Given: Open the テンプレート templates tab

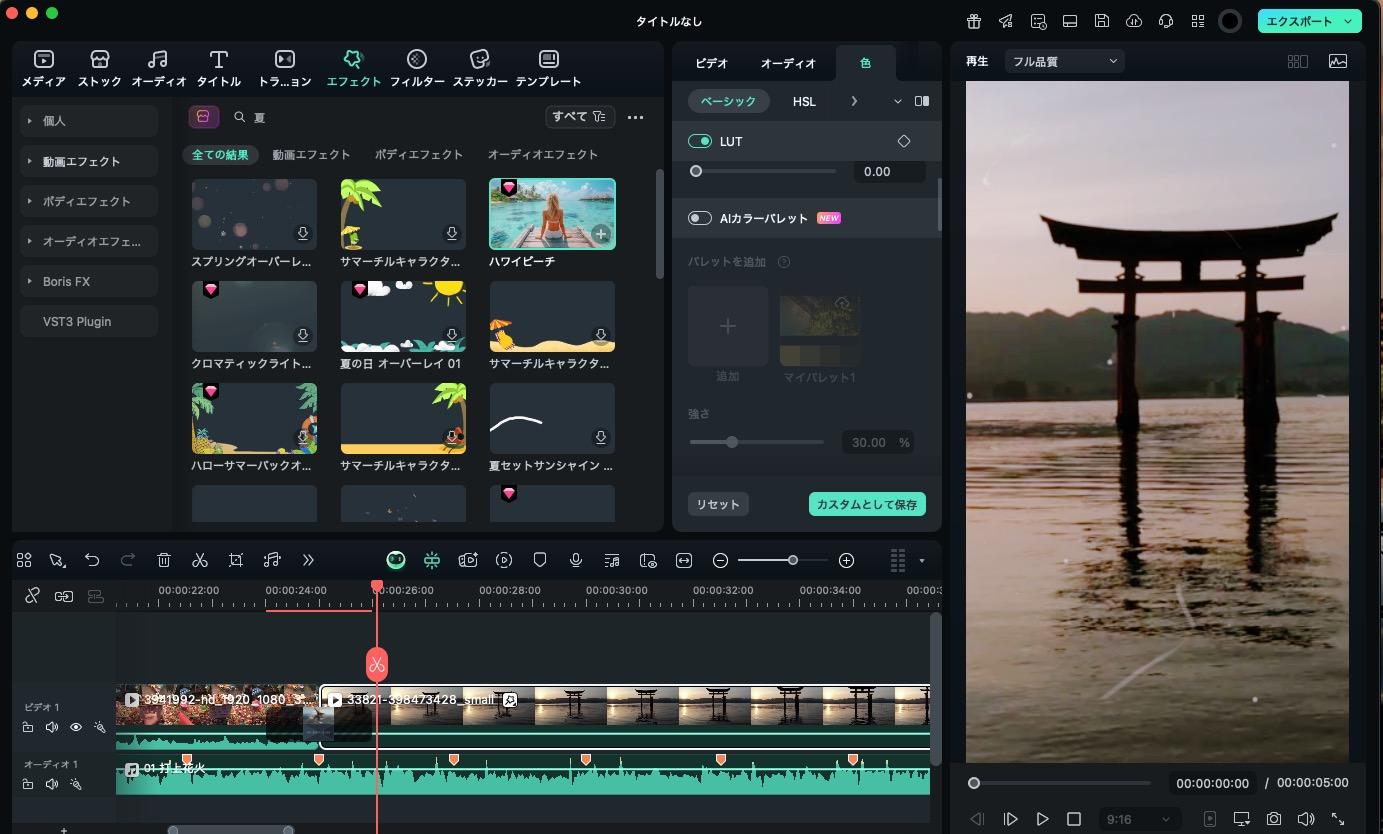Looking at the screenshot, I should point(548,69).
